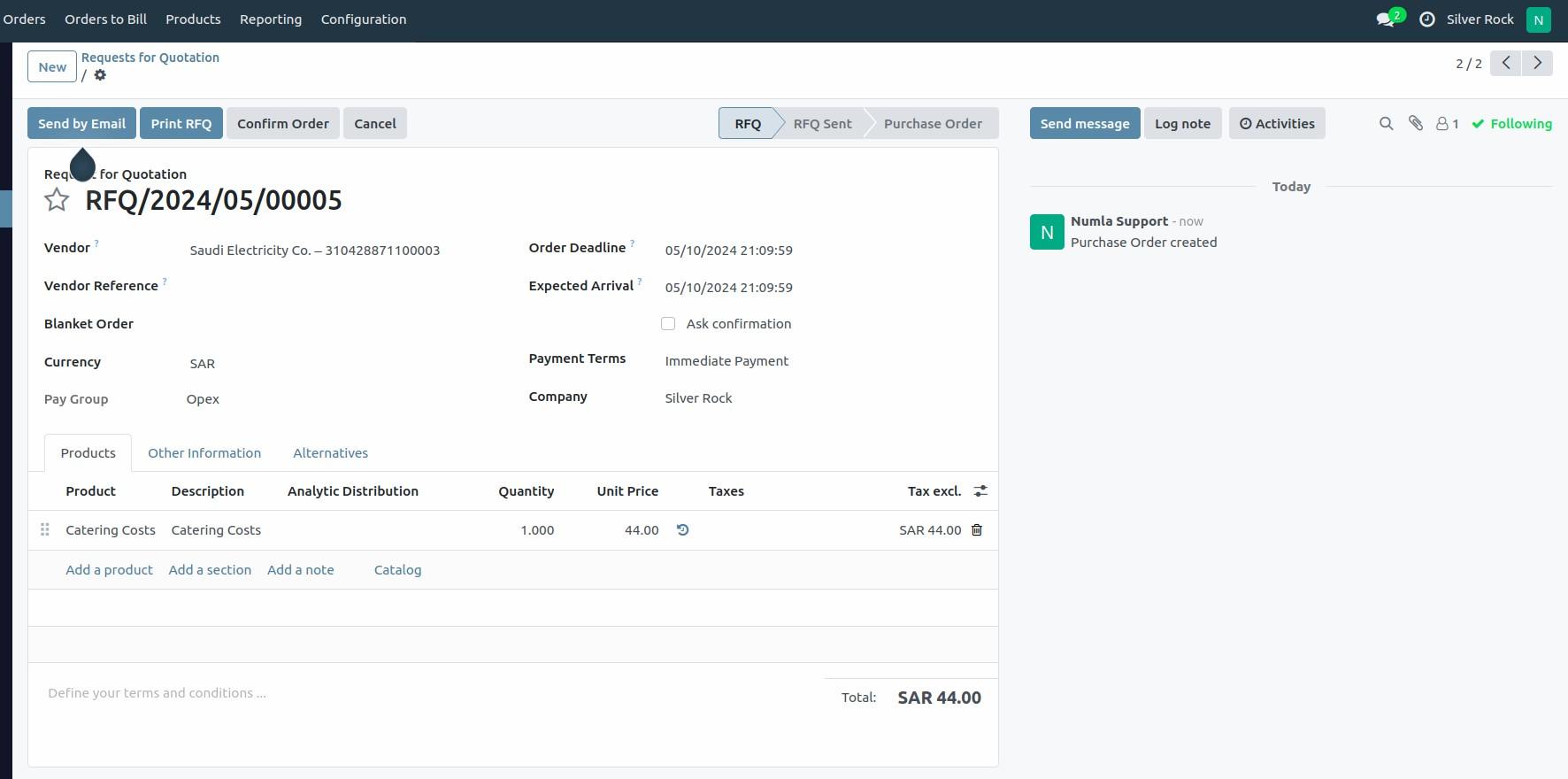The width and height of the screenshot is (1568, 779).
Task: Click the green N user avatar in top bar
Action: [1538, 19]
